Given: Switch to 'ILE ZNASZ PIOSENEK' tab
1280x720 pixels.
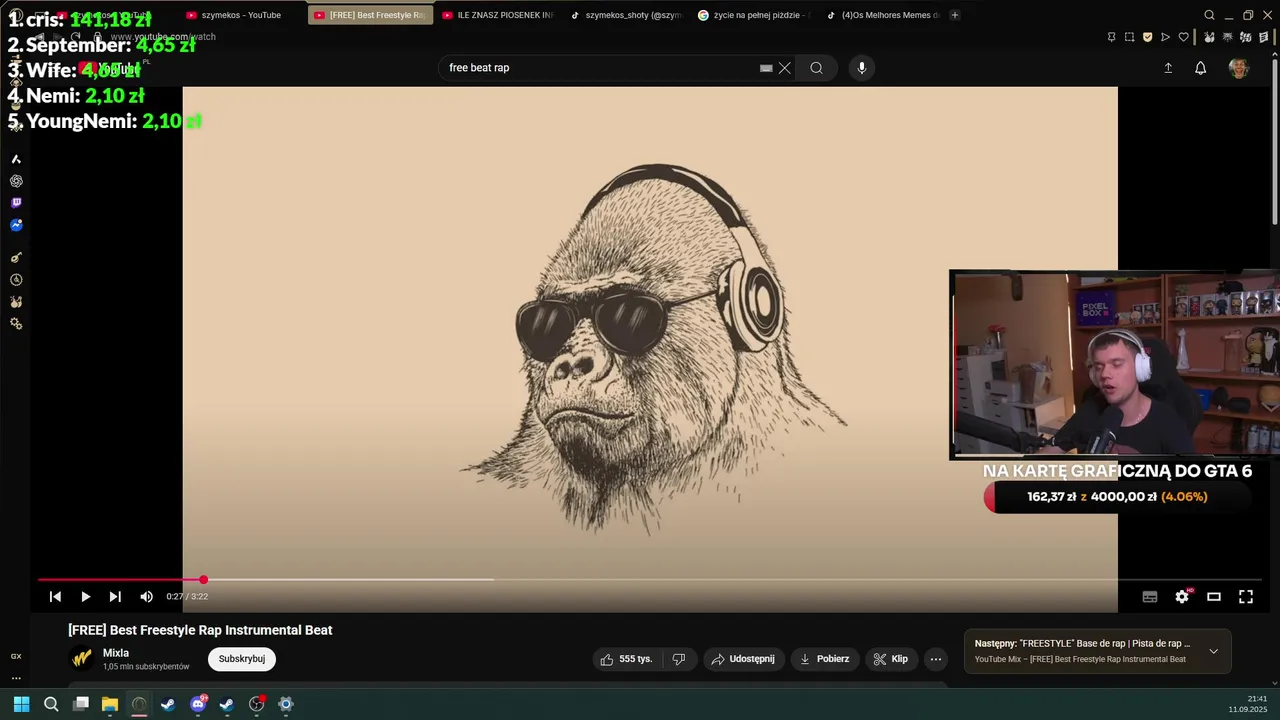Looking at the screenshot, I should point(497,15).
